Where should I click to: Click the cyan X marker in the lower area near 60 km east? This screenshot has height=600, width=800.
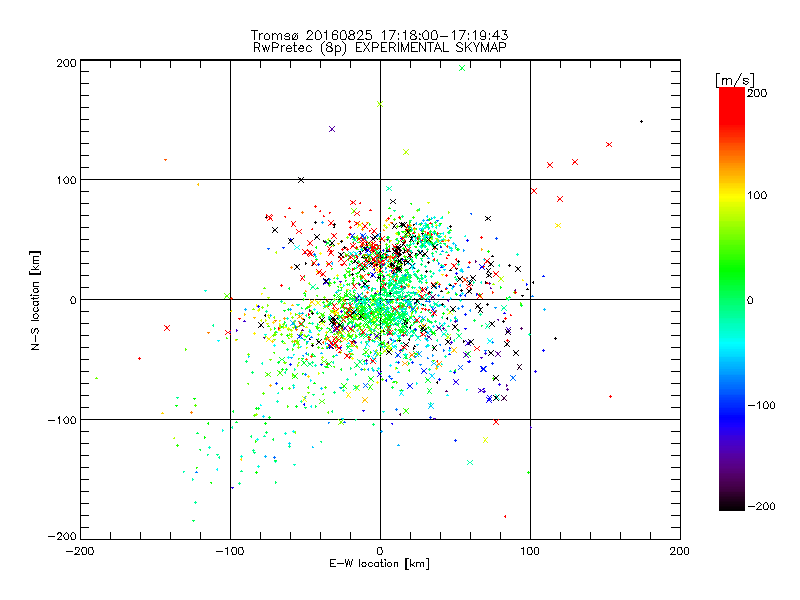click(470, 462)
